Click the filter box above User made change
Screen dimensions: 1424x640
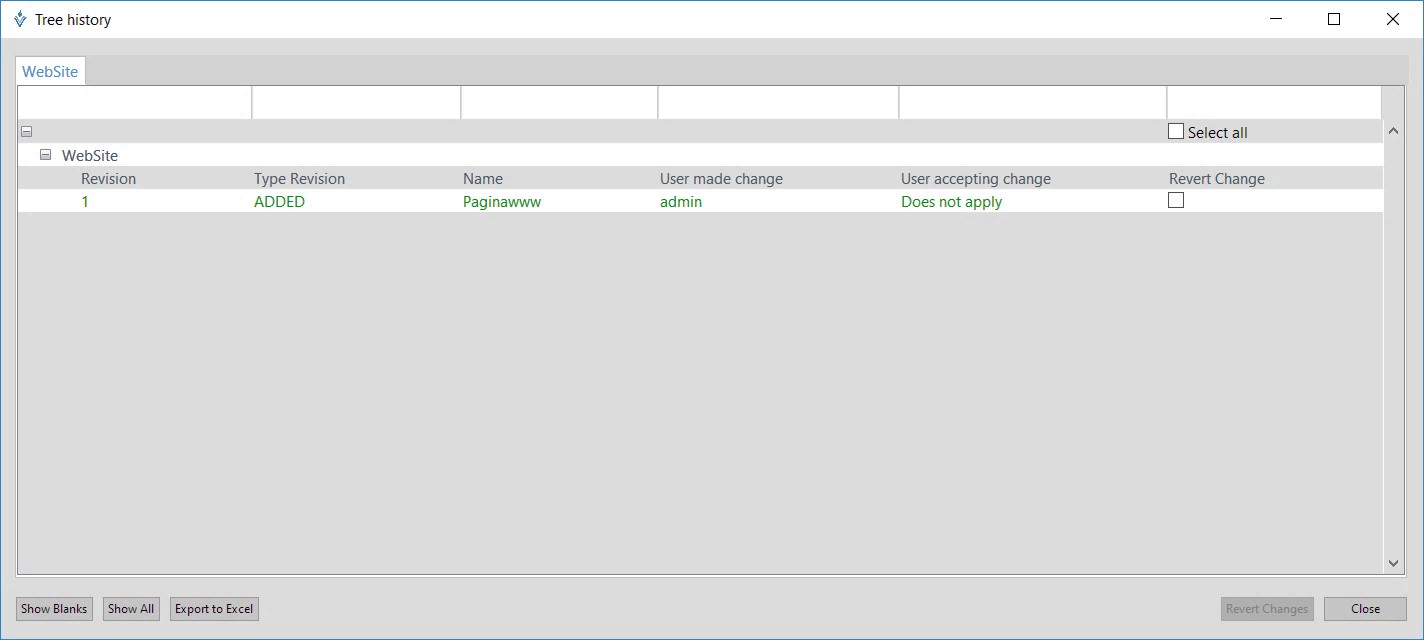[x=778, y=103]
